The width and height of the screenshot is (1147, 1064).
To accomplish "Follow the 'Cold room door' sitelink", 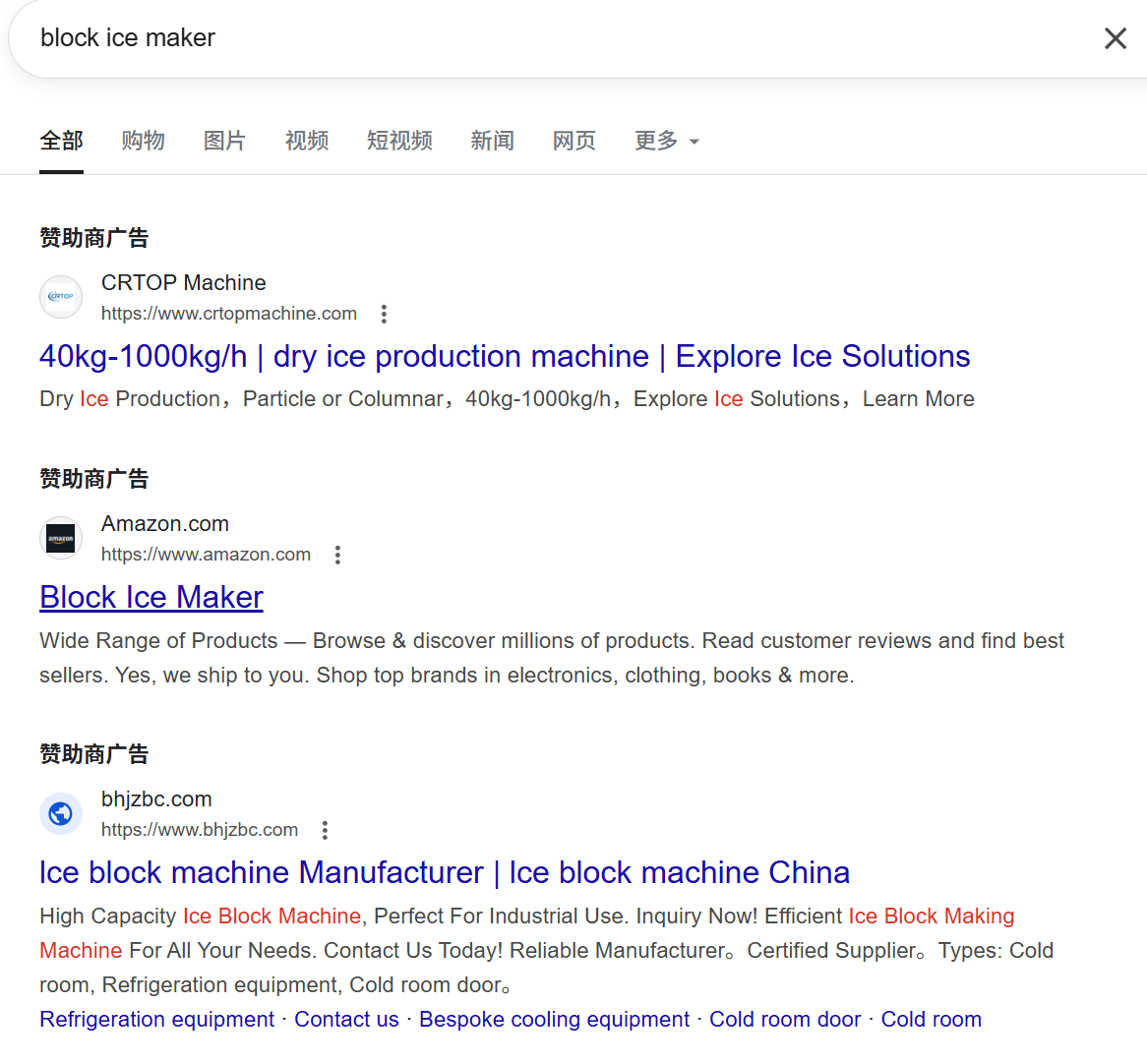I will [785, 1020].
